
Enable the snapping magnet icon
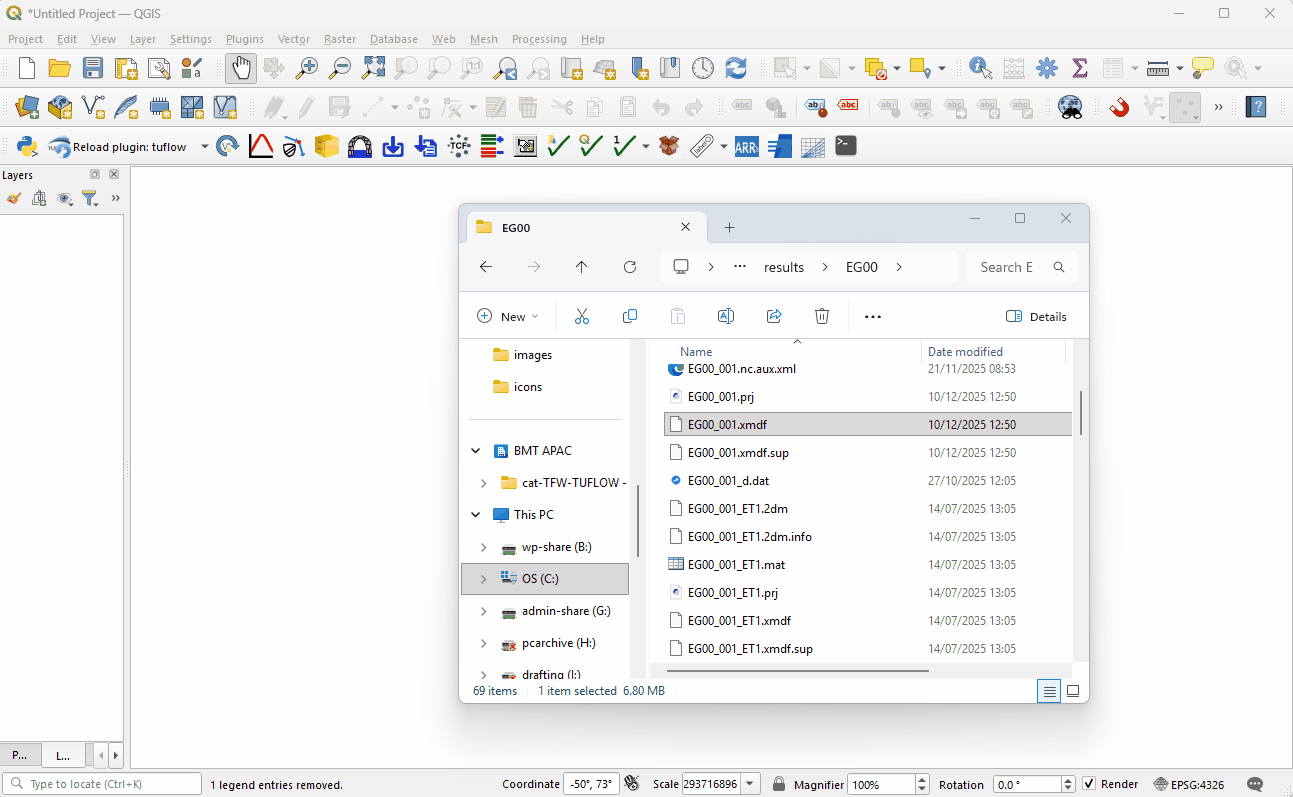pyautogui.click(x=1119, y=106)
